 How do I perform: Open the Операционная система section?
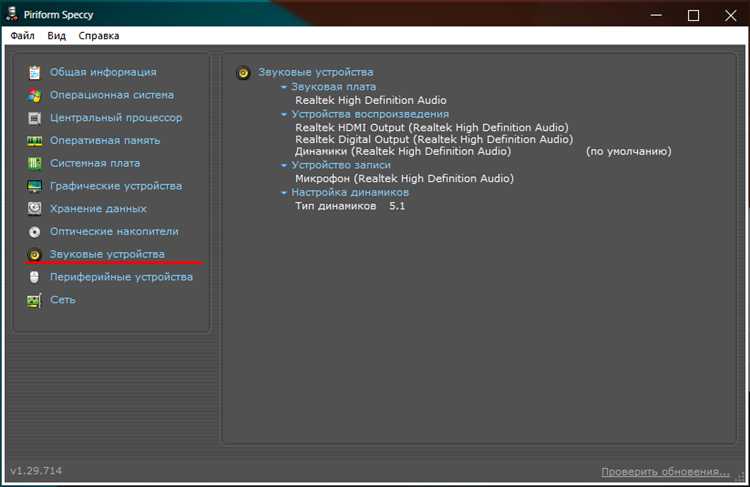pyautogui.click(x=112, y=95)
